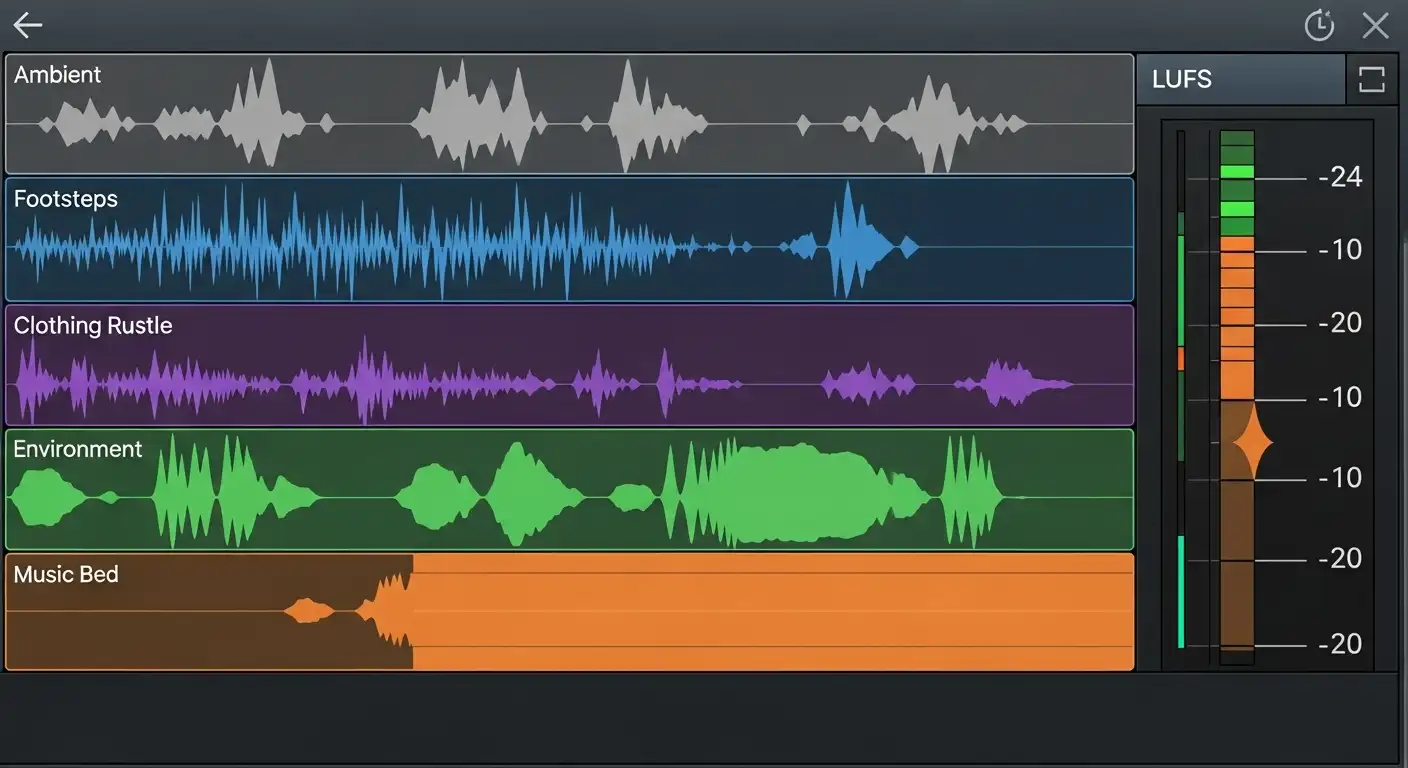Expand the LUFS meter to fullscreen
Viewport: 1408px width, 768px height.
pyautogui.click(x=1371, y=79)
